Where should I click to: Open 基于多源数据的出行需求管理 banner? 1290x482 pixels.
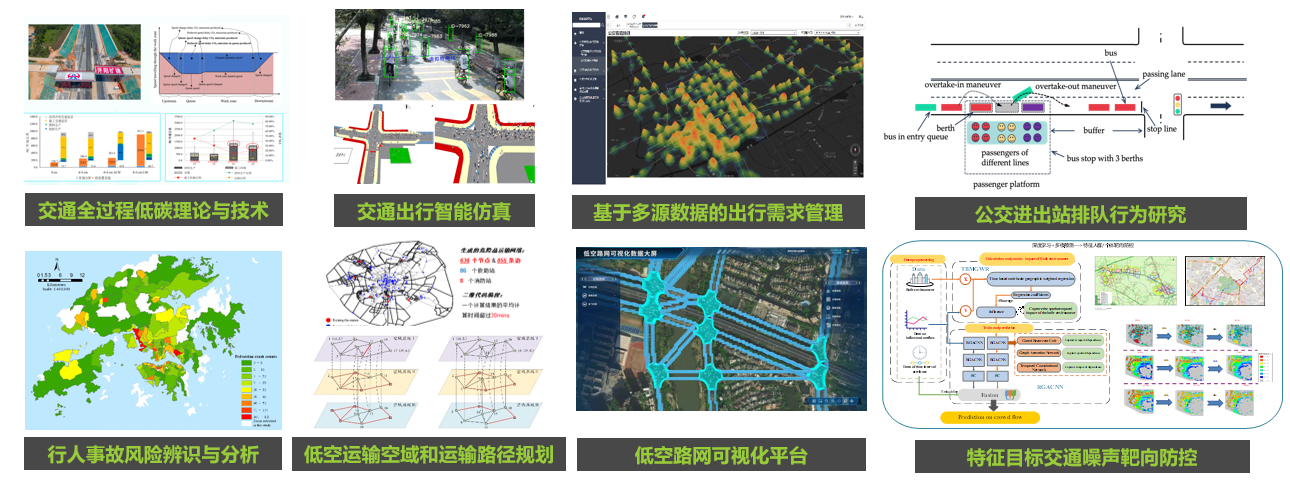[x=718, y=212]
